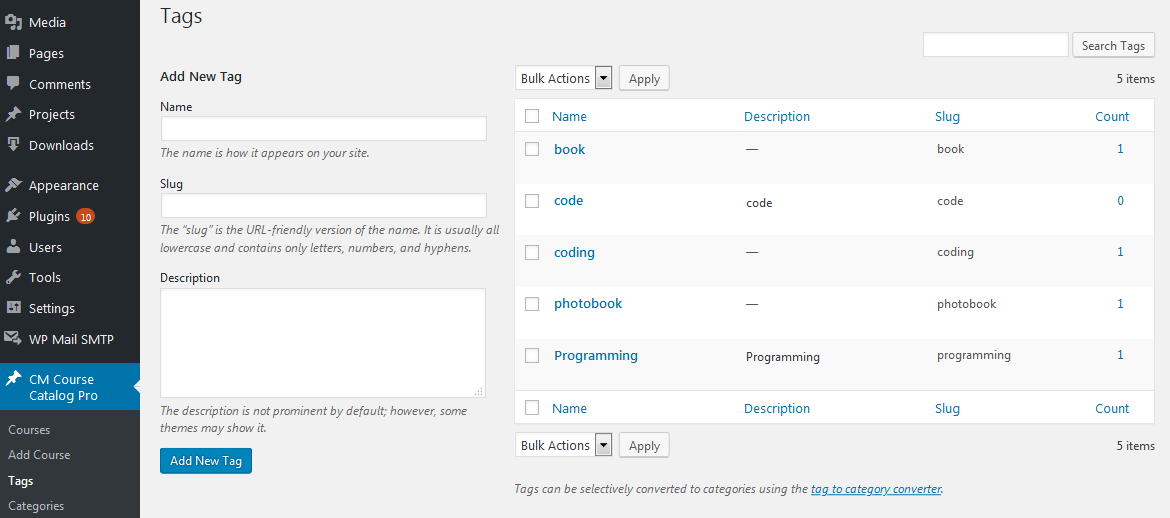Toggle the select-all checkbox in table header
The image size is (1170, 518).
[532, 116]
